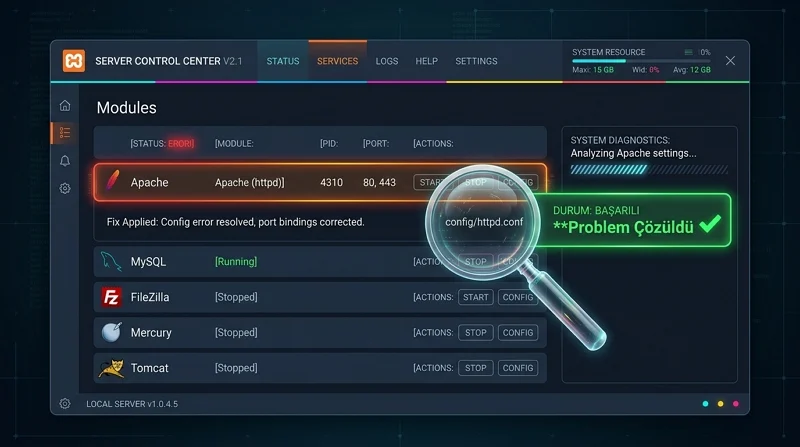This screenshot has width=800, height=447.
Task: Switch to the STATUS tab
Action: tap(283, 61)
